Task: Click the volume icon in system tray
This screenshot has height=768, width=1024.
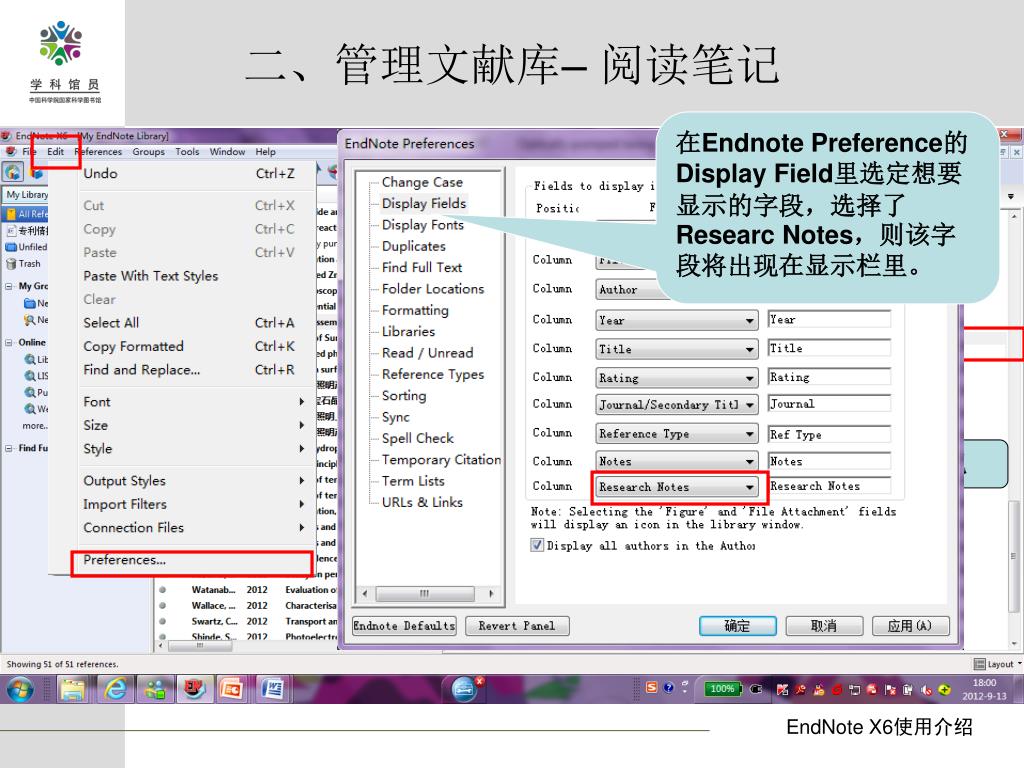Action: coord(926,690)
